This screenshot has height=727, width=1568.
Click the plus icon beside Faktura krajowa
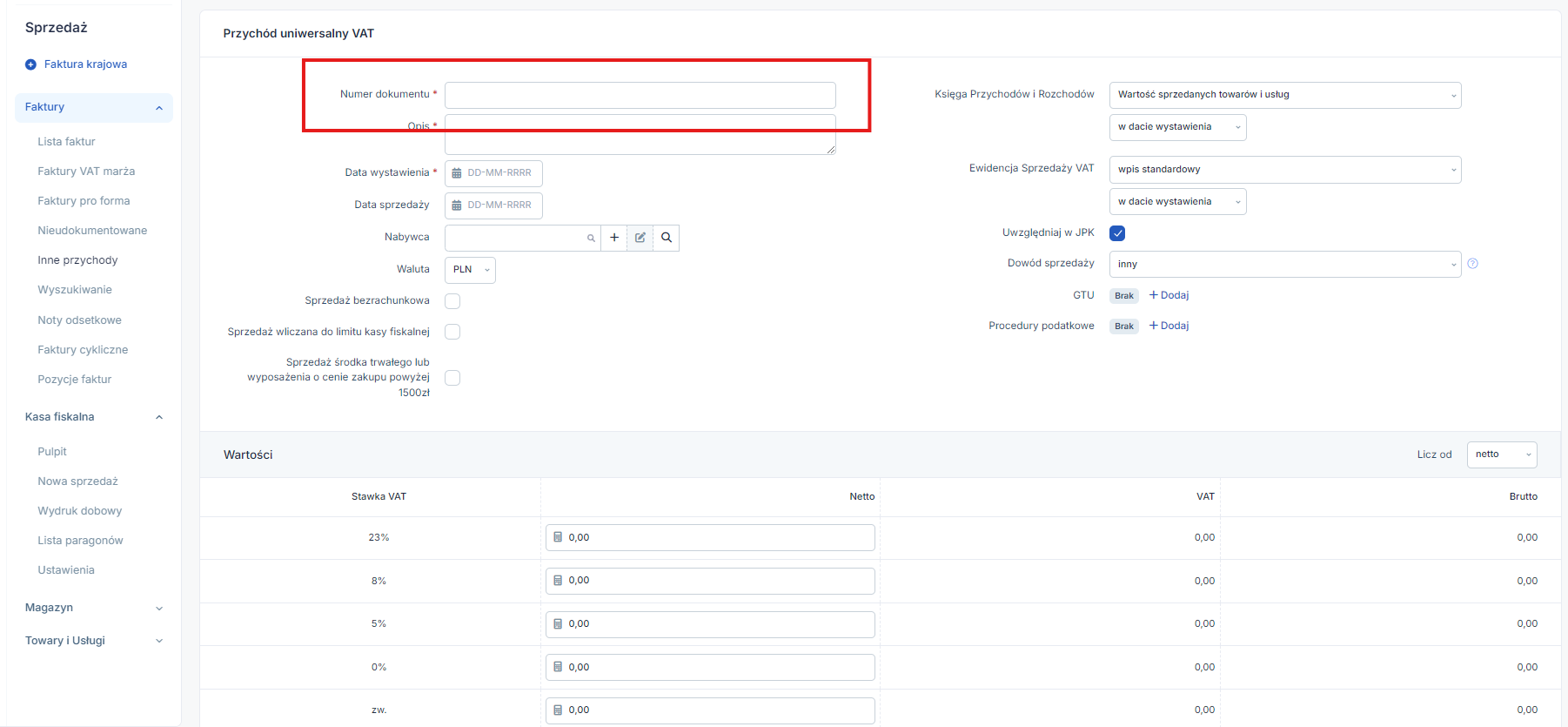click(30, 64)
